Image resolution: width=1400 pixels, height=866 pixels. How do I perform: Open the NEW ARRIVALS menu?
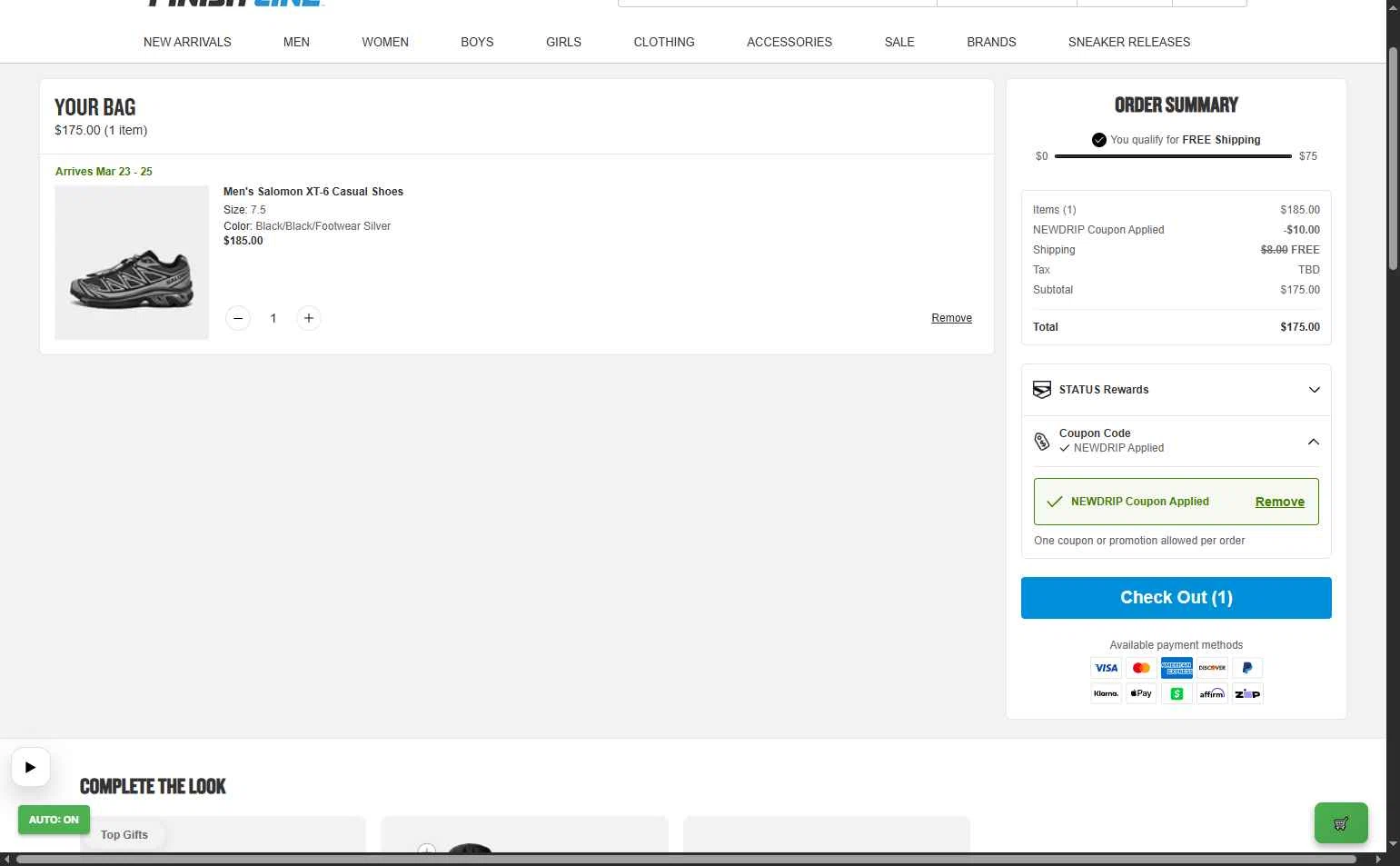pyautogui.click(x=187, y=42)
